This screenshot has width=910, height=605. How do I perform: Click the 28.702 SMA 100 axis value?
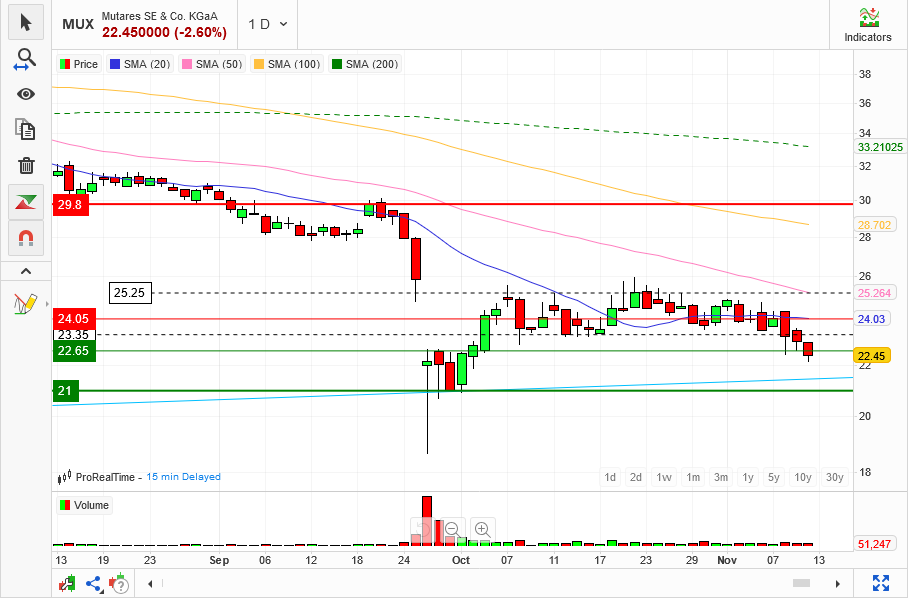874,225
